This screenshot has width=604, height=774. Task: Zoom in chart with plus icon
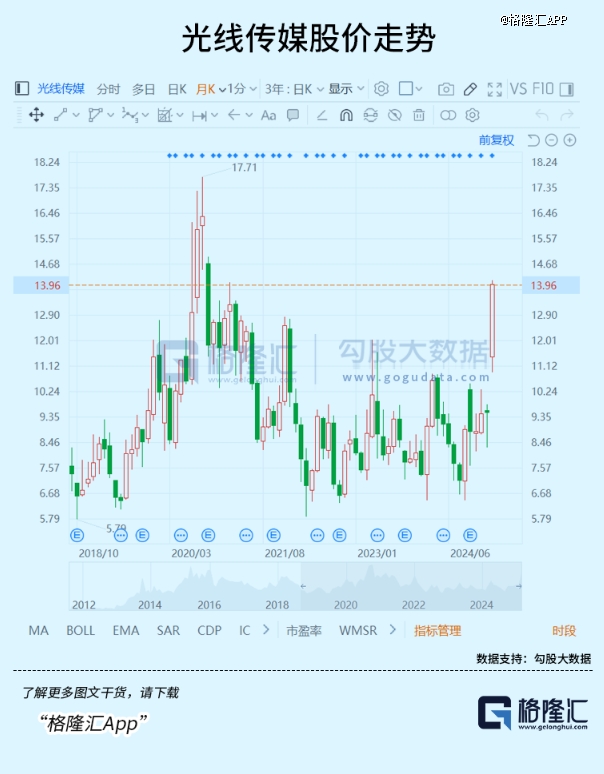(x=570, y=140)
